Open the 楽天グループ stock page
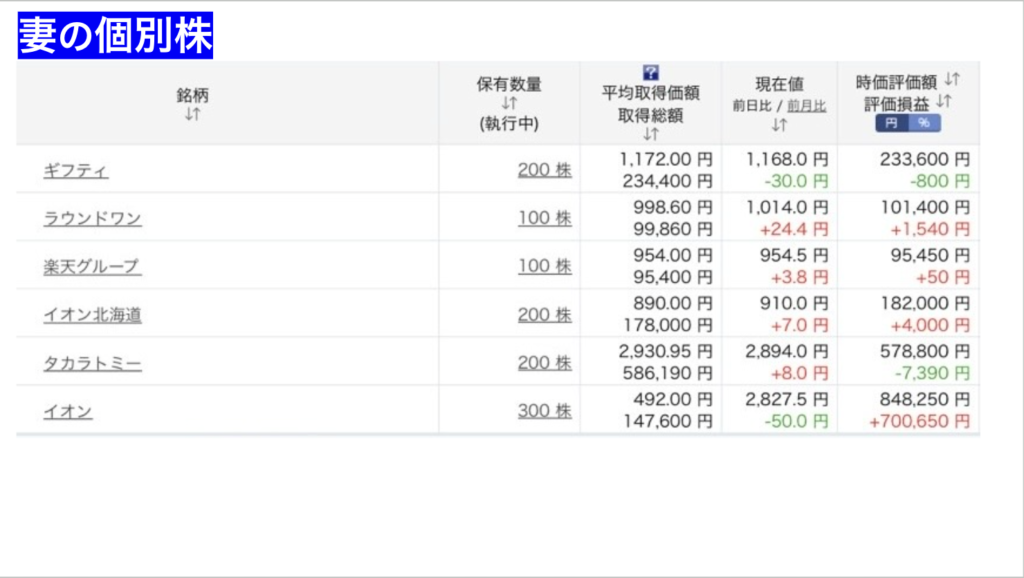Image resolution: width=1024 pixels, height=578 pixels. tap(92, 267)
